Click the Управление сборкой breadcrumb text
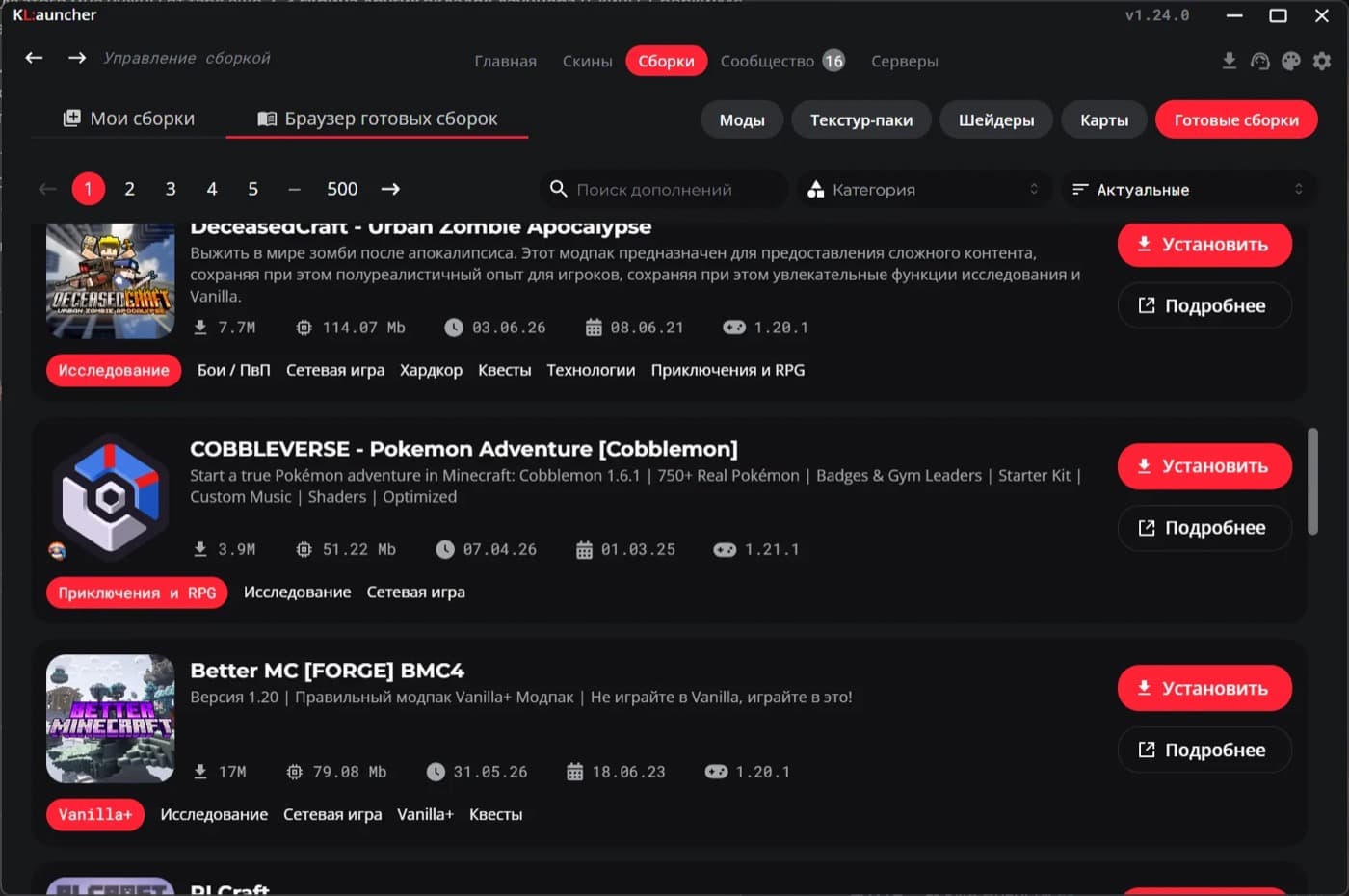 187,58
